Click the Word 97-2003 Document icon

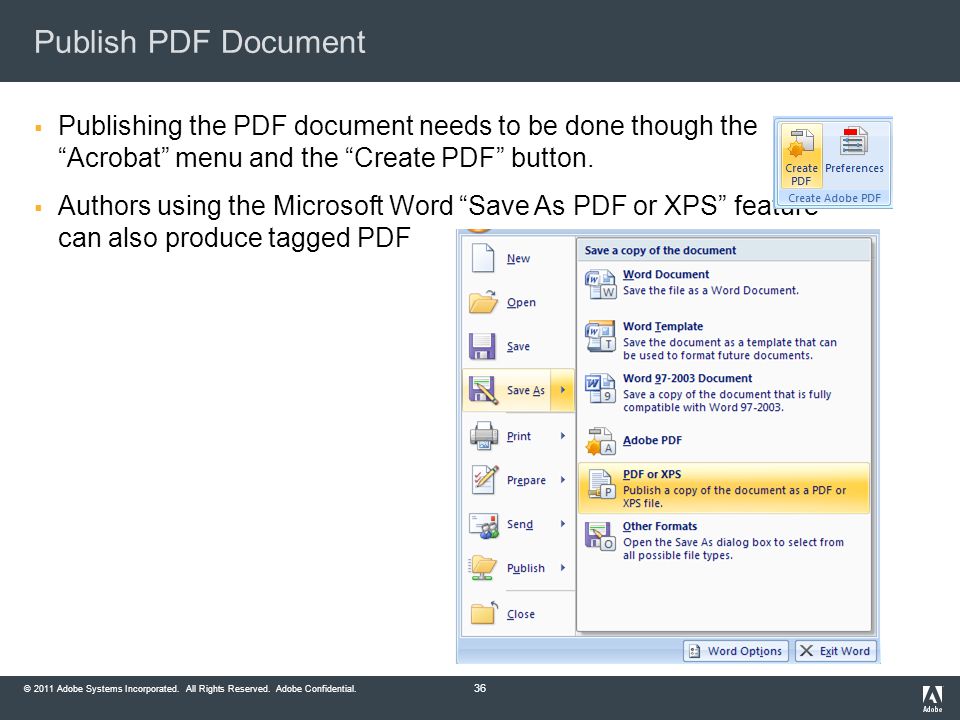[x=600, y=388]
